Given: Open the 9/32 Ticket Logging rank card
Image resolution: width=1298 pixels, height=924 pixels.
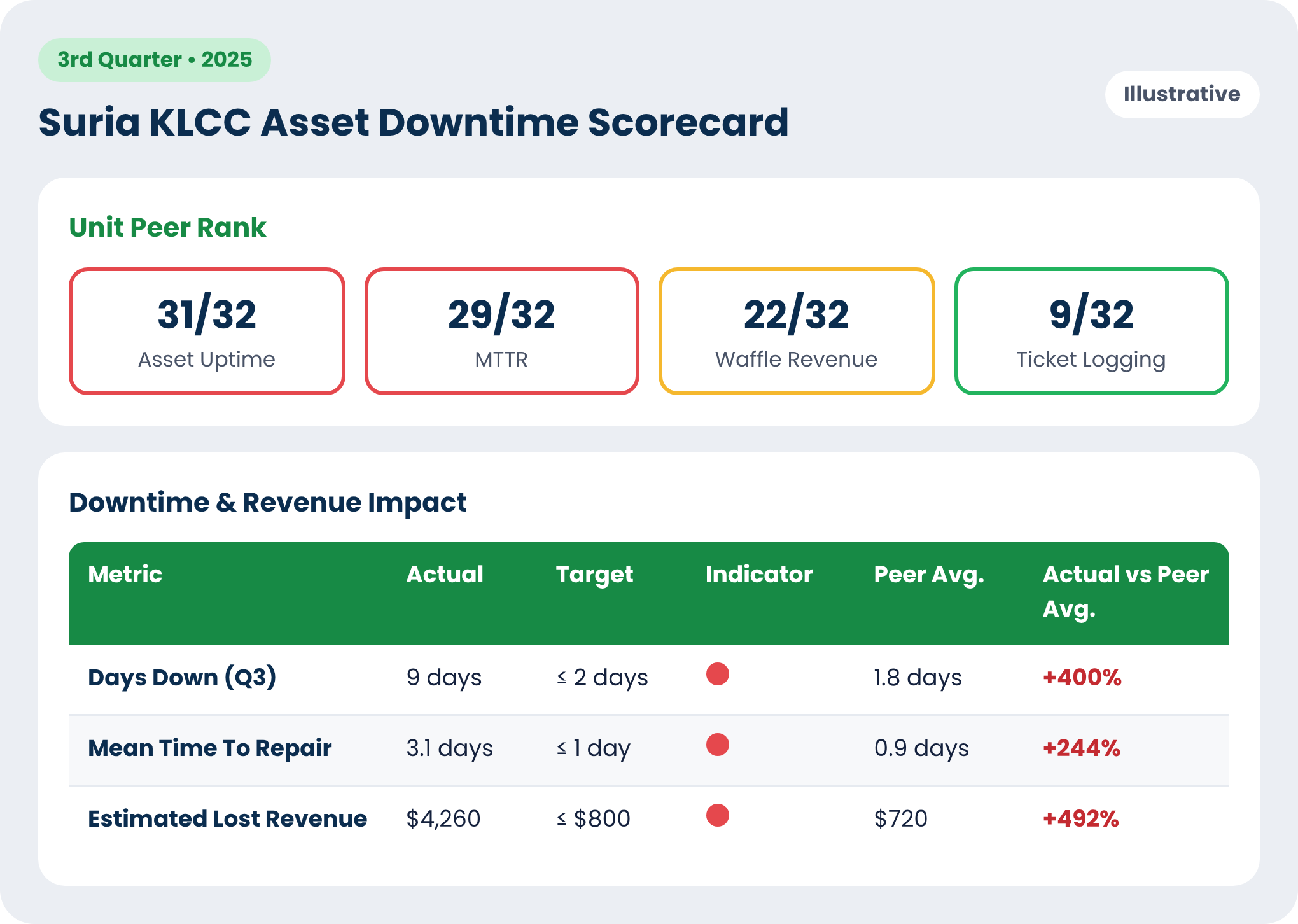Looking at the screenshot, I should point(1091,331).
